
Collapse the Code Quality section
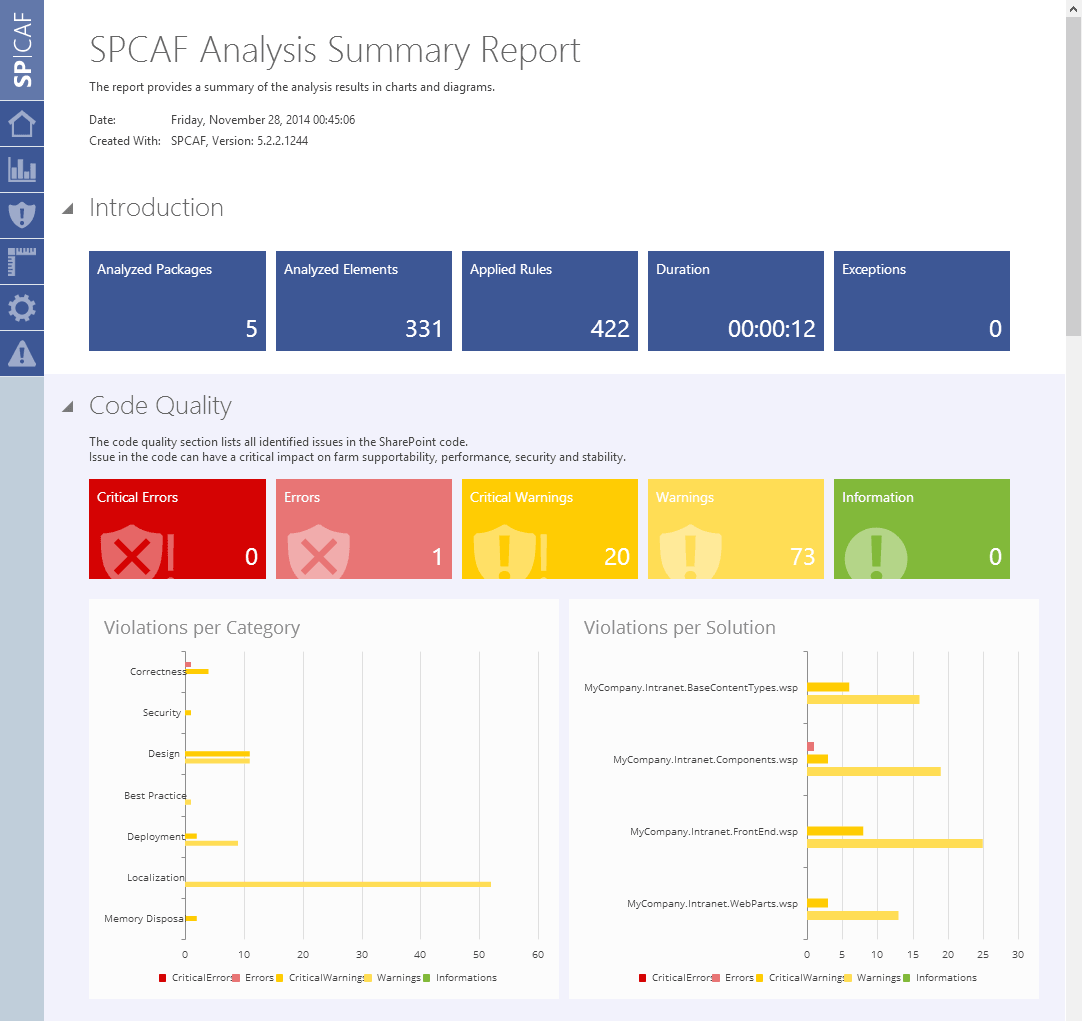click(x=68, y=406)
